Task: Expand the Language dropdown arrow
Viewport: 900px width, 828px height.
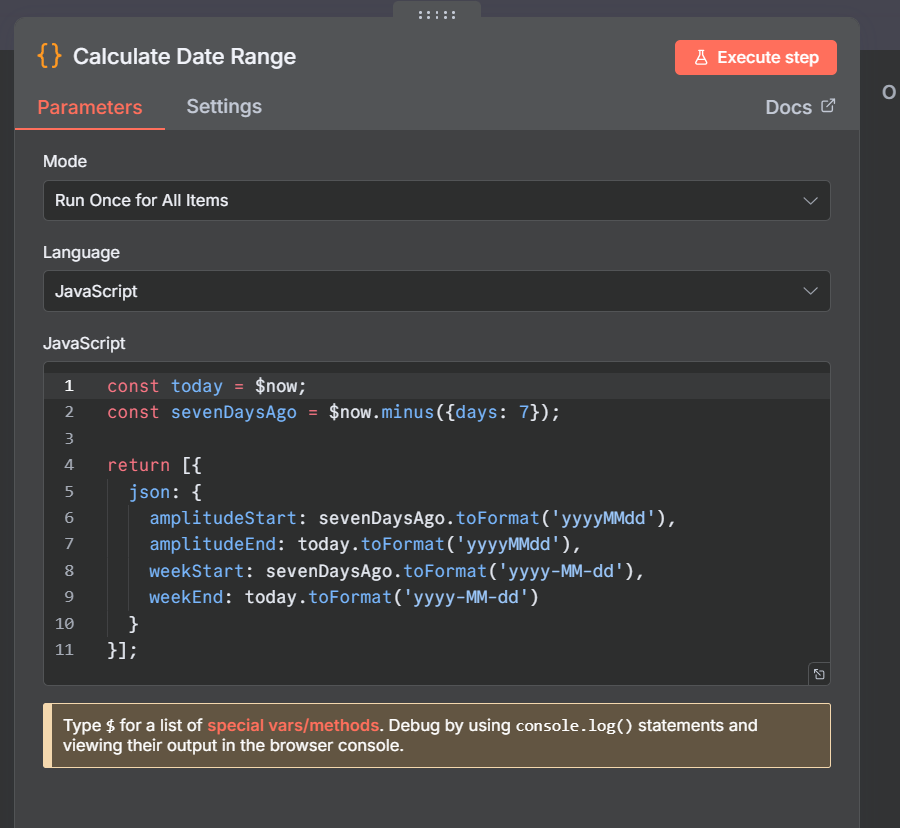Action: 810,291
